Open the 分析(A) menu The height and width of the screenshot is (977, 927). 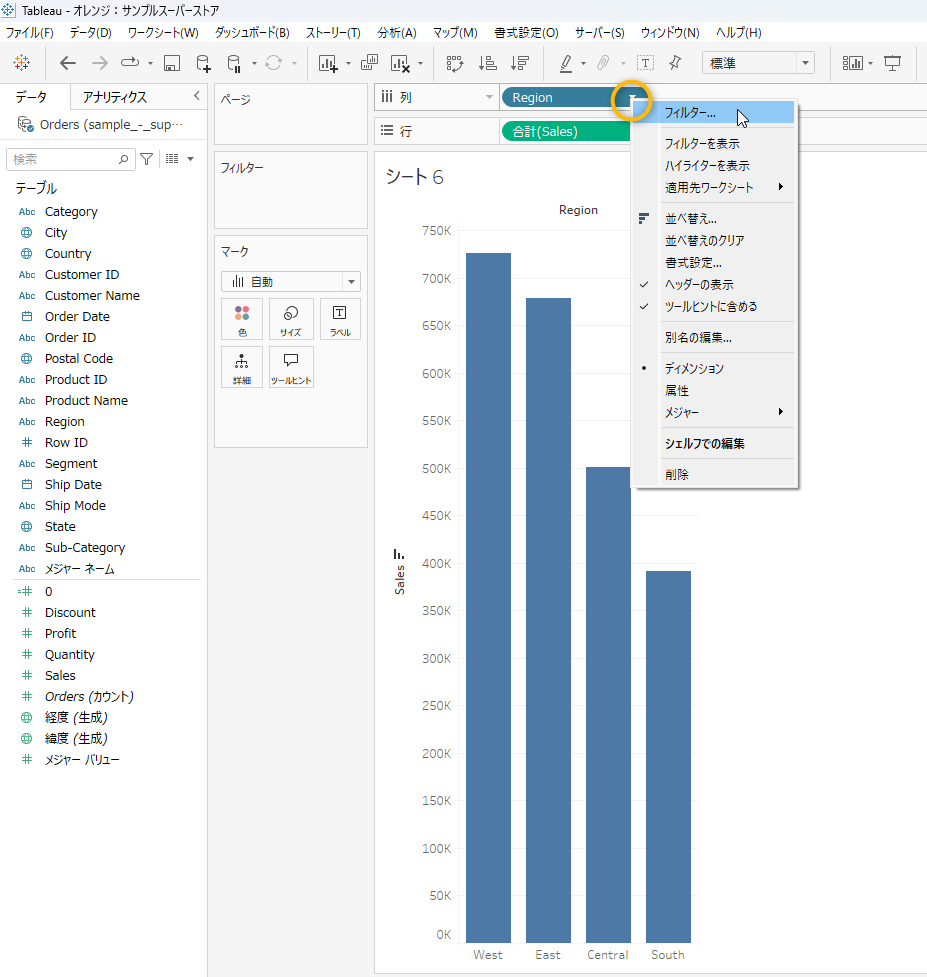(x=396, y=33)
